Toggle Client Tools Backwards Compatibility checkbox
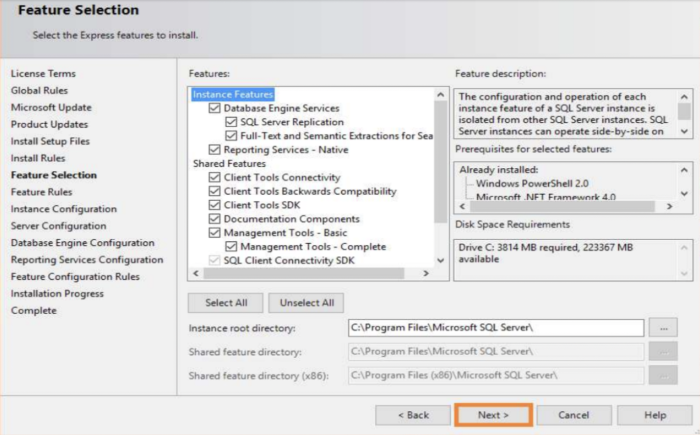Screen dimensions: 700x435 (215, 191)
